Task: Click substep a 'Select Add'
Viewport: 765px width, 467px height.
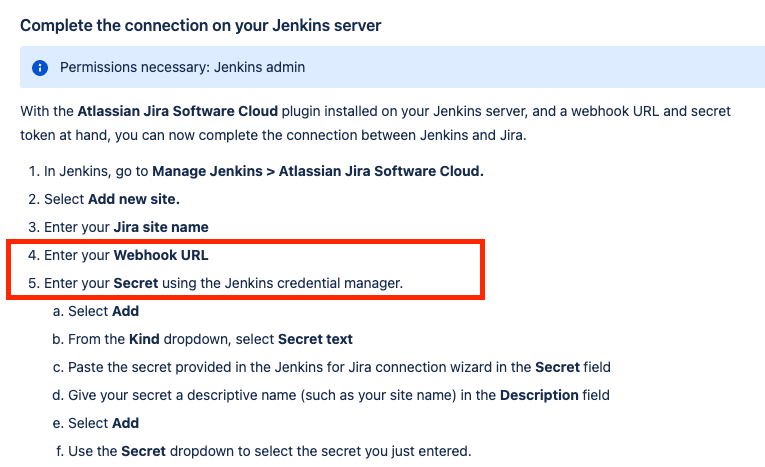Action: click(103, 311)
